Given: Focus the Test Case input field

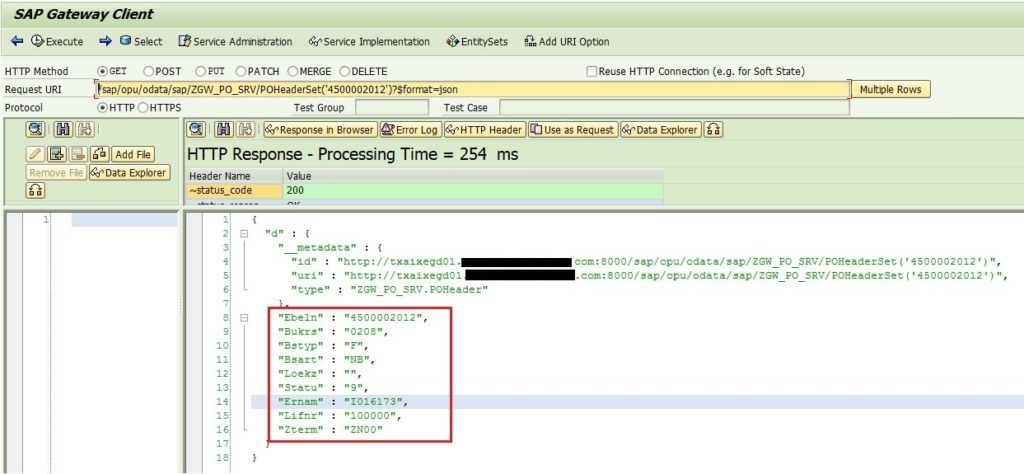Looking at the screenshot, I should coord(675,108).
